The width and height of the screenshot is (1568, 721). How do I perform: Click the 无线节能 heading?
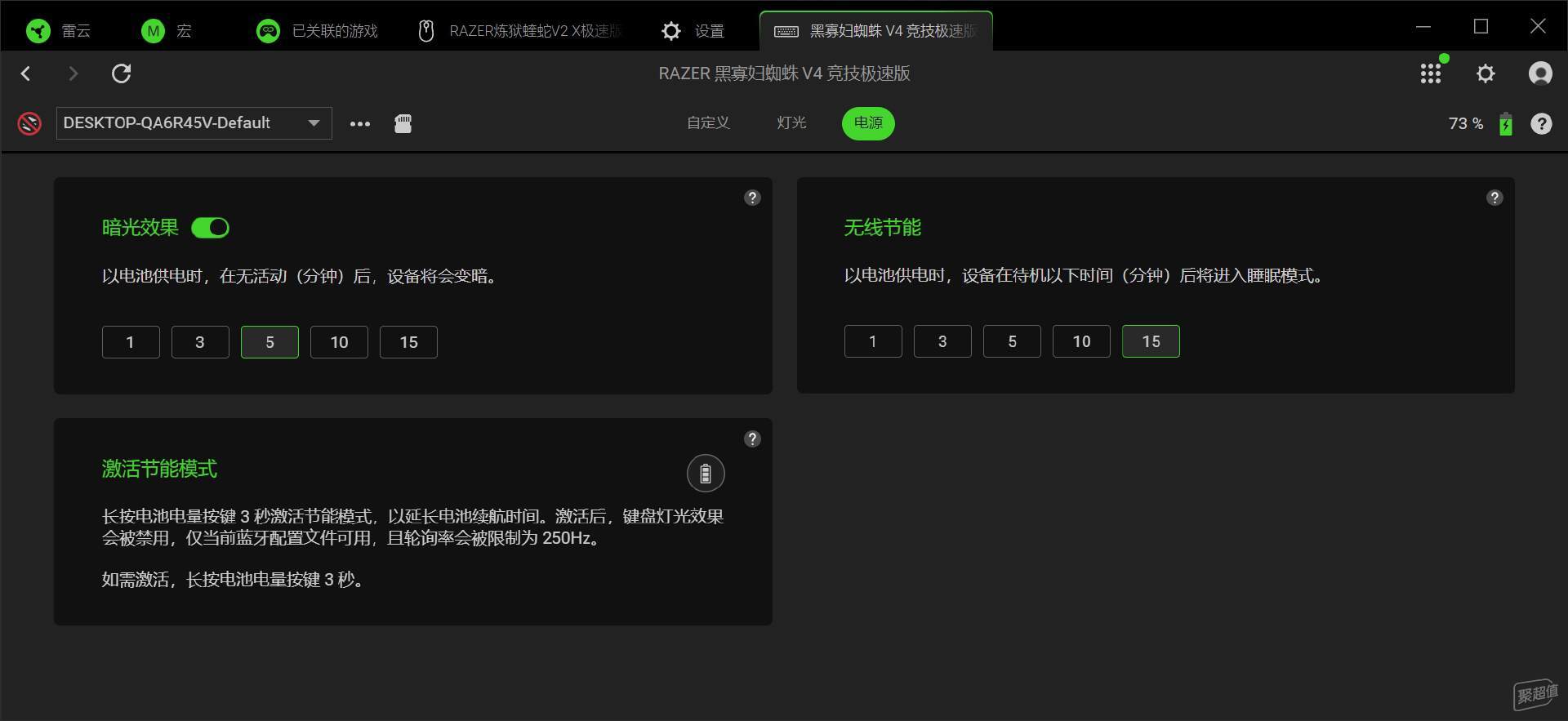882,228
